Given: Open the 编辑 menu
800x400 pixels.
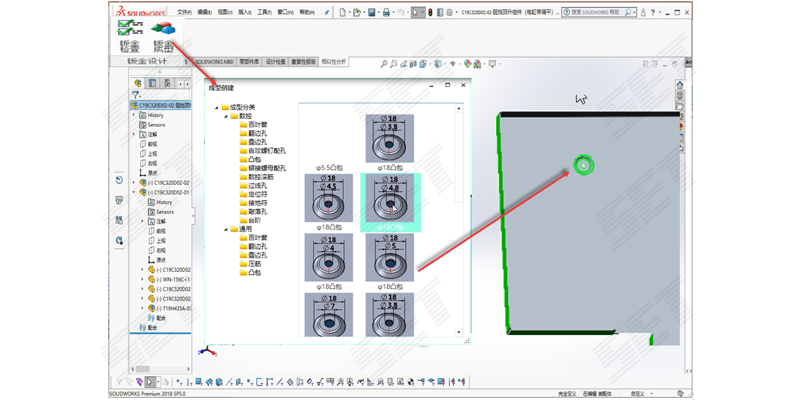Looking at the screenshot, I should 205,12.
